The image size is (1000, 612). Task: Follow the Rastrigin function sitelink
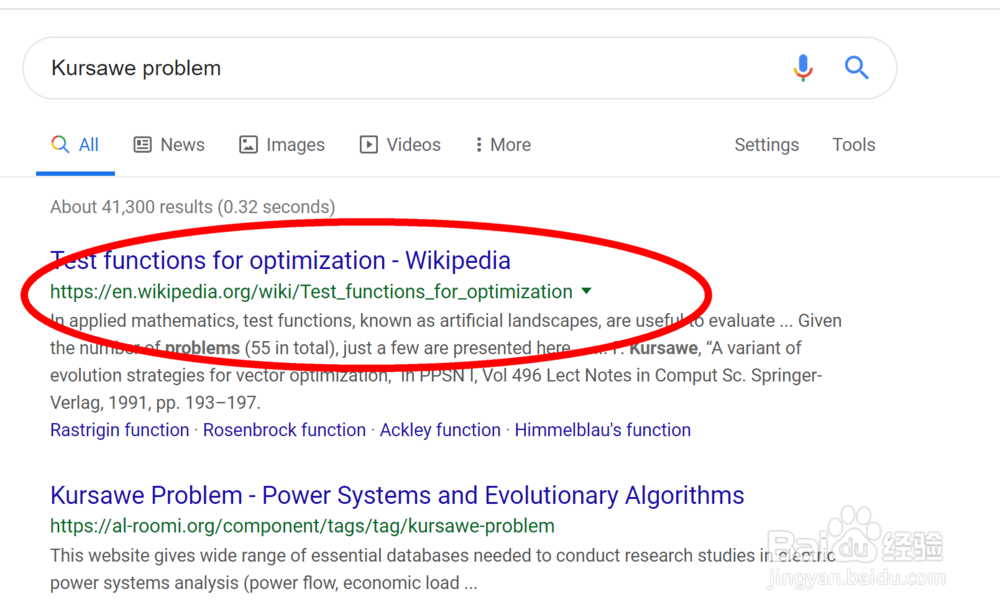119,430
